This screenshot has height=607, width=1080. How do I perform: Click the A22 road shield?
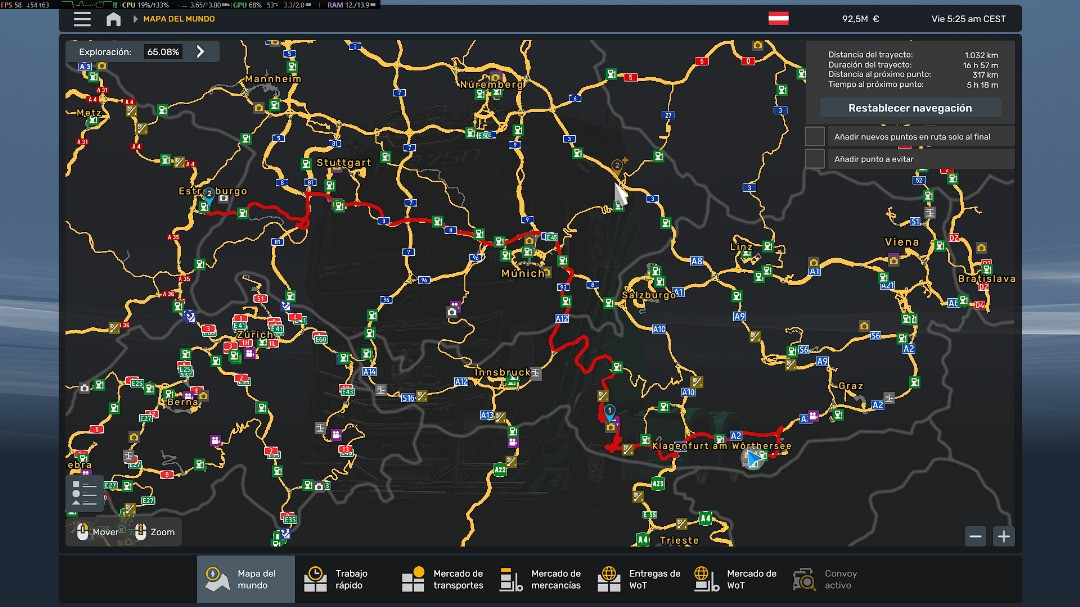click(x=500, y=470)
